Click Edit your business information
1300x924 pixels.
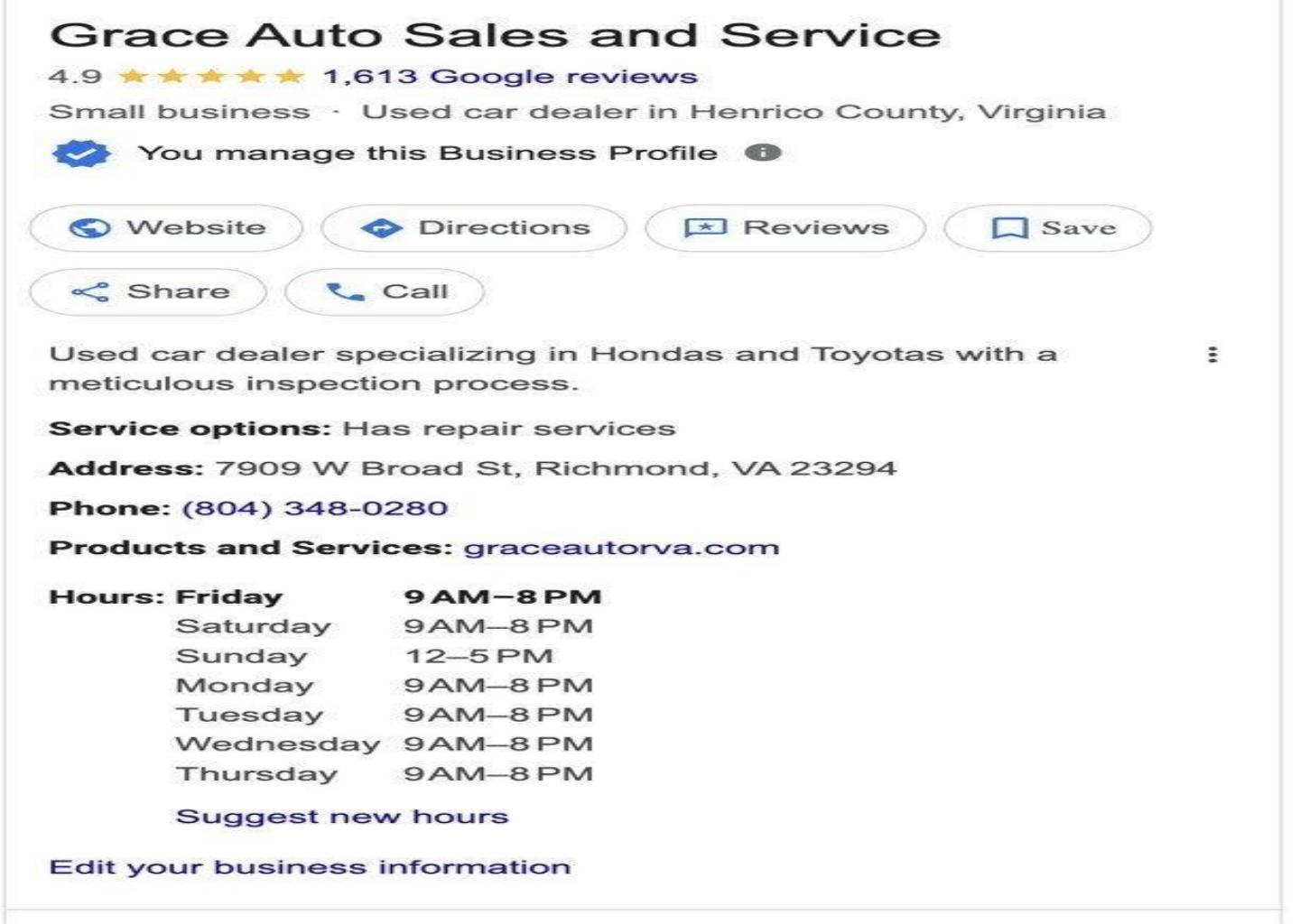pos(310,867)
